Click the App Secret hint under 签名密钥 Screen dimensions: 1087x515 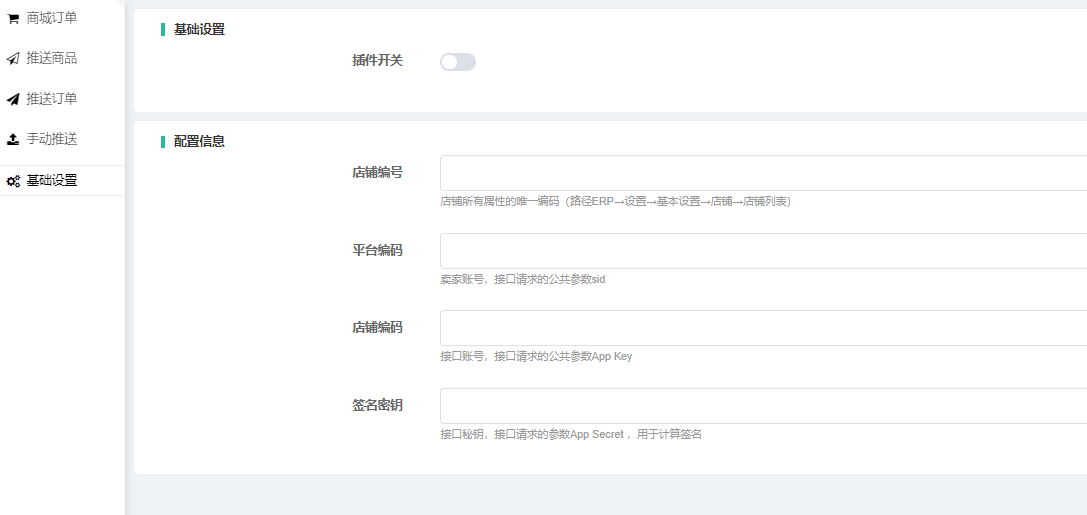(x=570, y=434)
